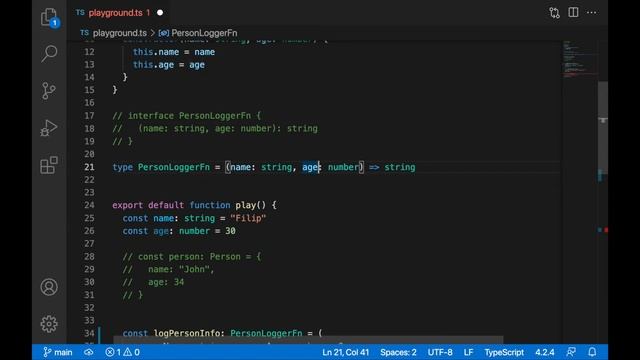Open the Run and Debug view
The width and height of the screenshot is (640, 360).
(x=49, y=128)
